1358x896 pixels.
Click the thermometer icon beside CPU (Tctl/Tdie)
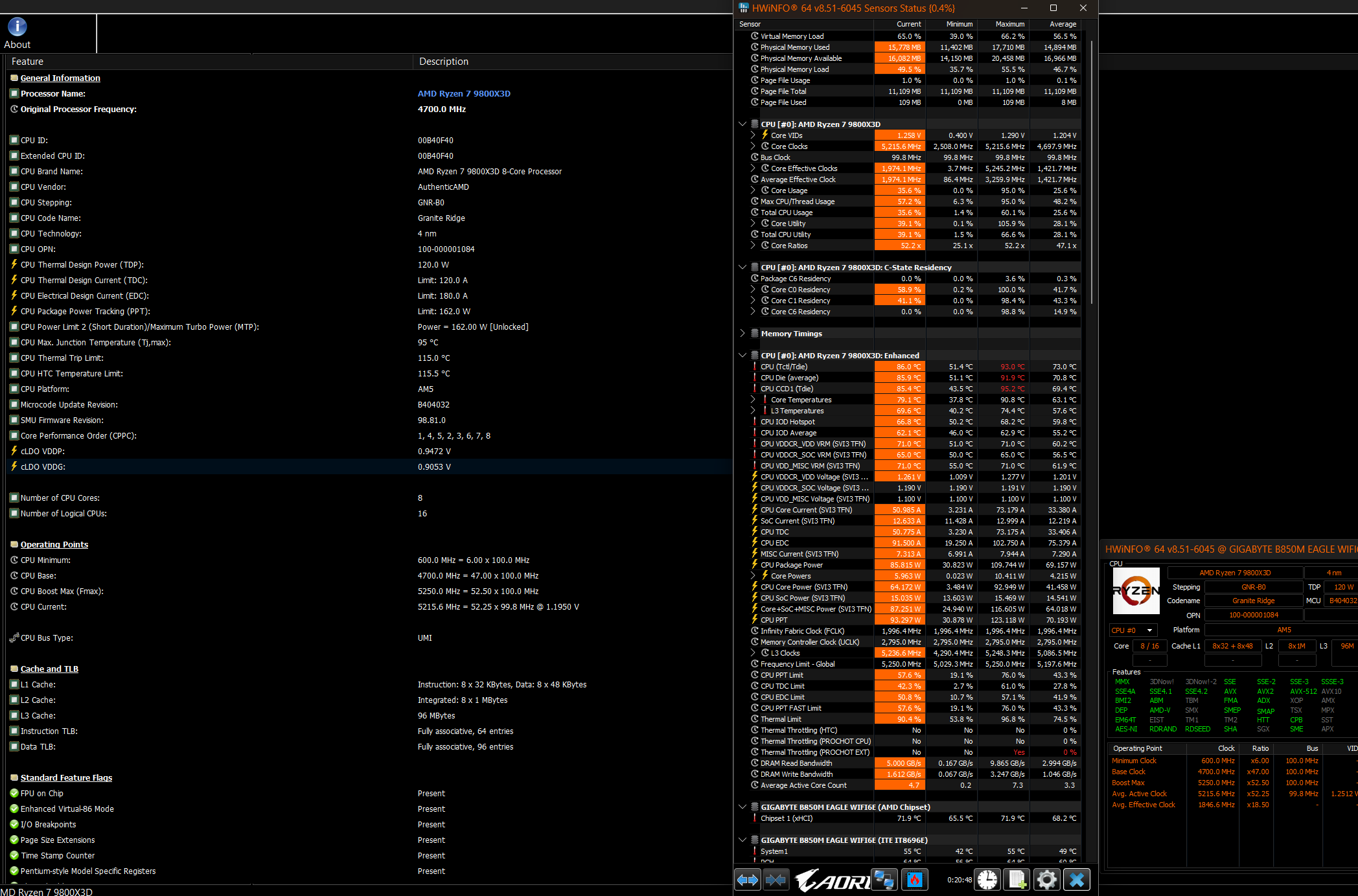(x=755, y=367)
